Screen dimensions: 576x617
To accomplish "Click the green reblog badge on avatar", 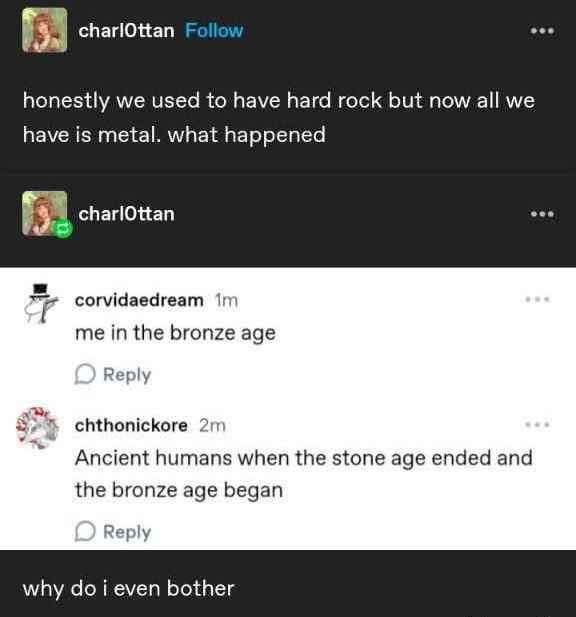I will click(63, 229).
